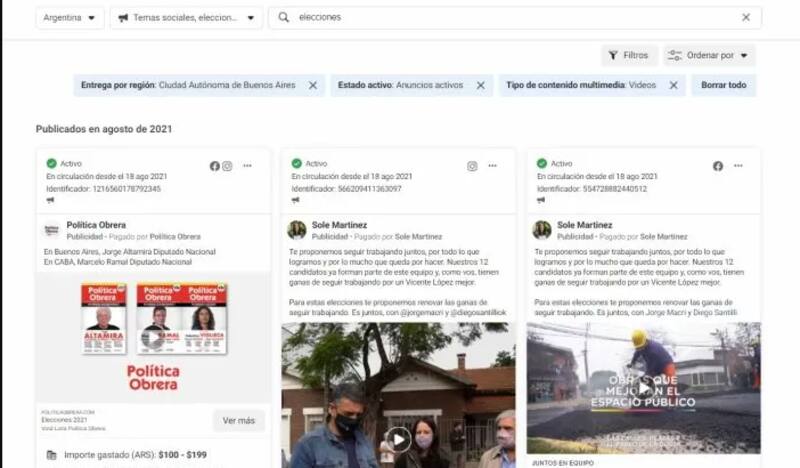The height and width of the screenshot is (468, 800).
Task: Open more options on the rightmost ad card
Action: click(x=738, y=166)
